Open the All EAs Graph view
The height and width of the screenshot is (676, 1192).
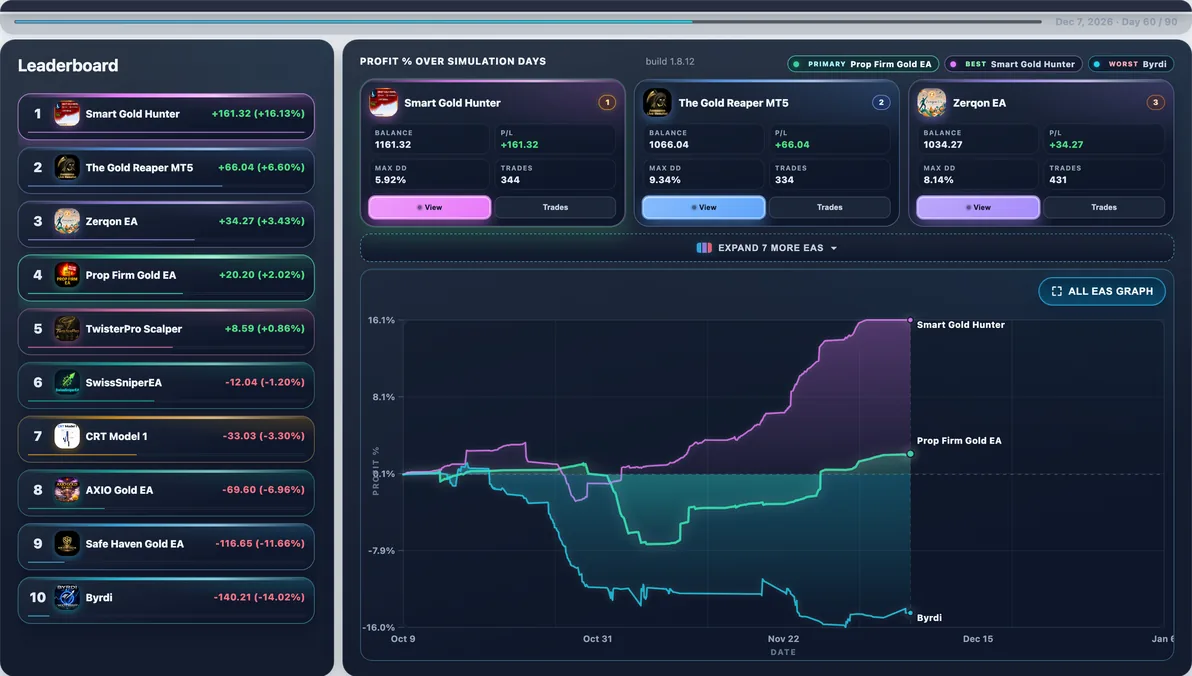pos(1102,291)
